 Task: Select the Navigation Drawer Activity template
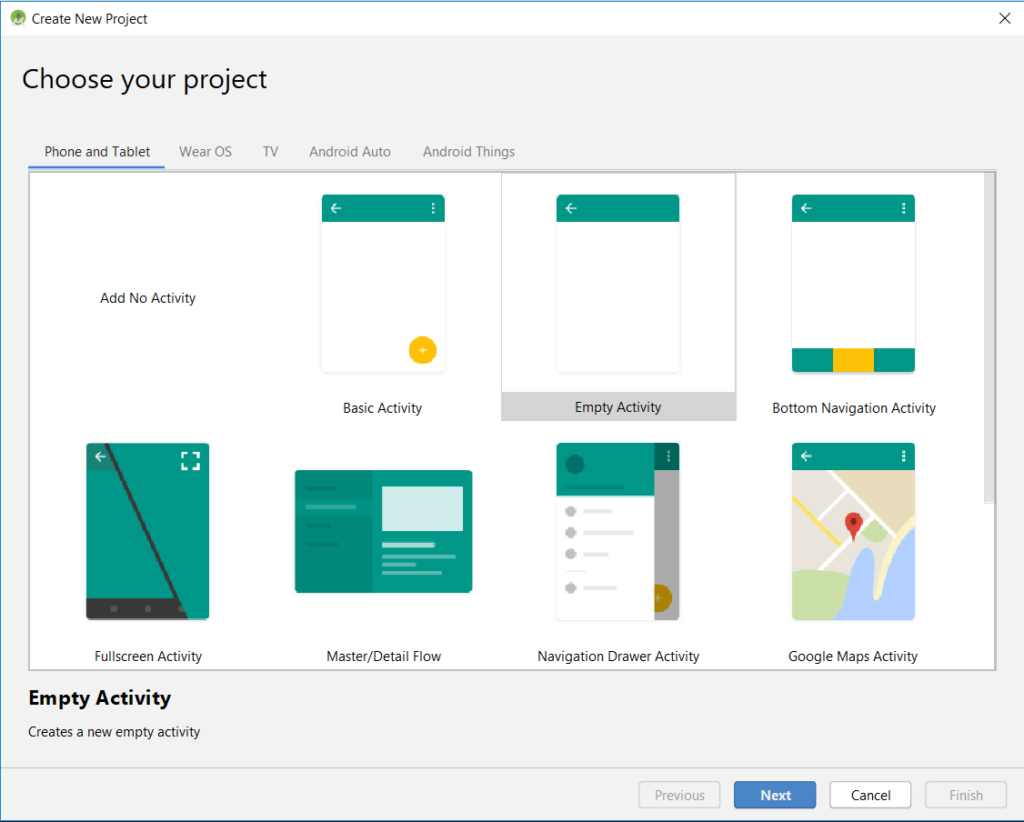[x=618, y=531]
